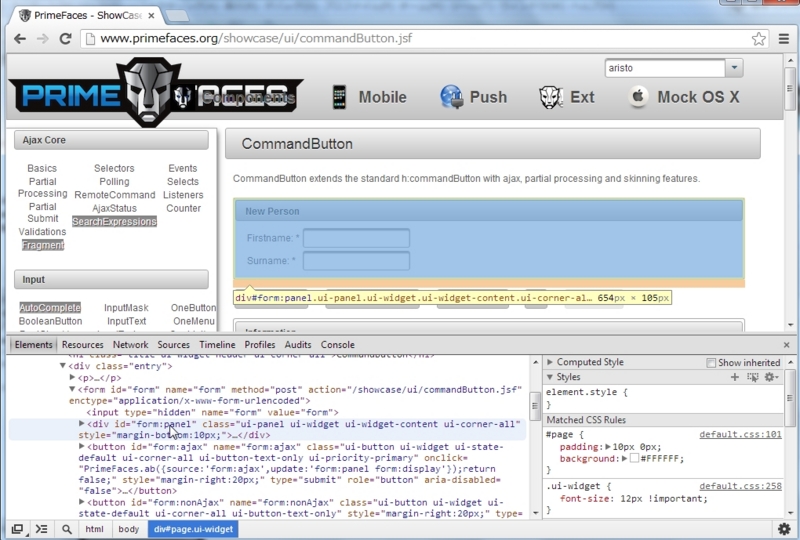Screen dimensions: 800x540
Task: Open default.css:258 source link
Action: click(x=740, y=486)
